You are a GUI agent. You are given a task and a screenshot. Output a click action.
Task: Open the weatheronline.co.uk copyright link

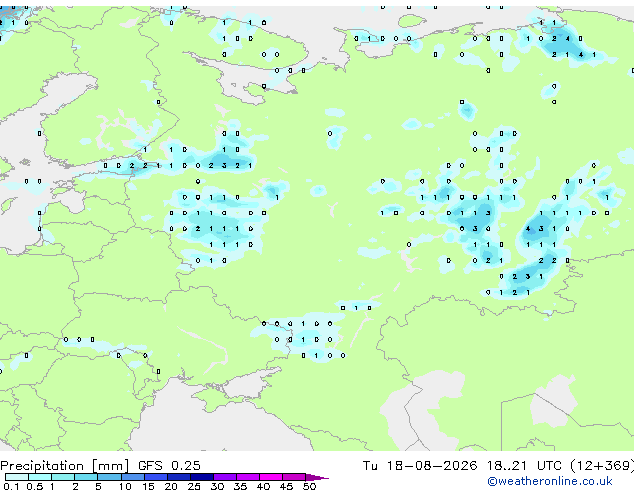(549, 481)
